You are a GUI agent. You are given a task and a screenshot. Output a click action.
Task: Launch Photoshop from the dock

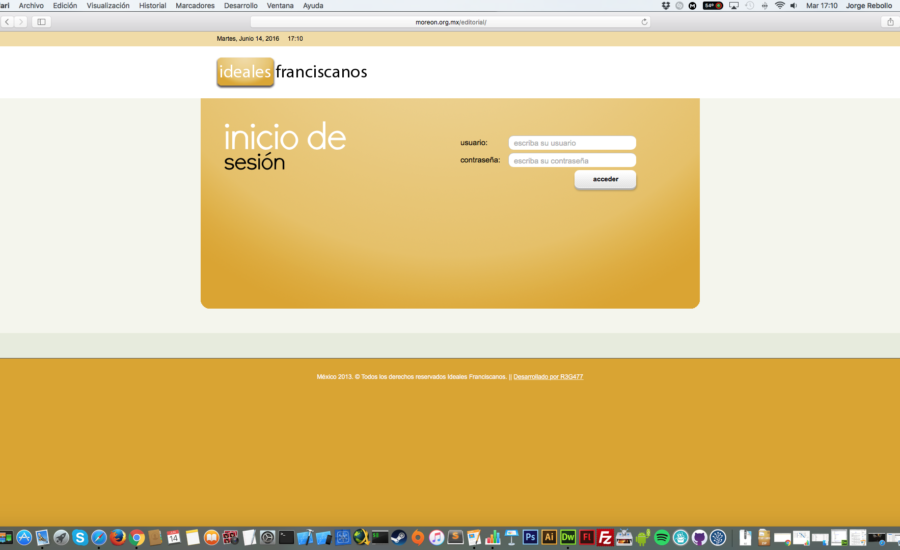(x=530, y=537)
